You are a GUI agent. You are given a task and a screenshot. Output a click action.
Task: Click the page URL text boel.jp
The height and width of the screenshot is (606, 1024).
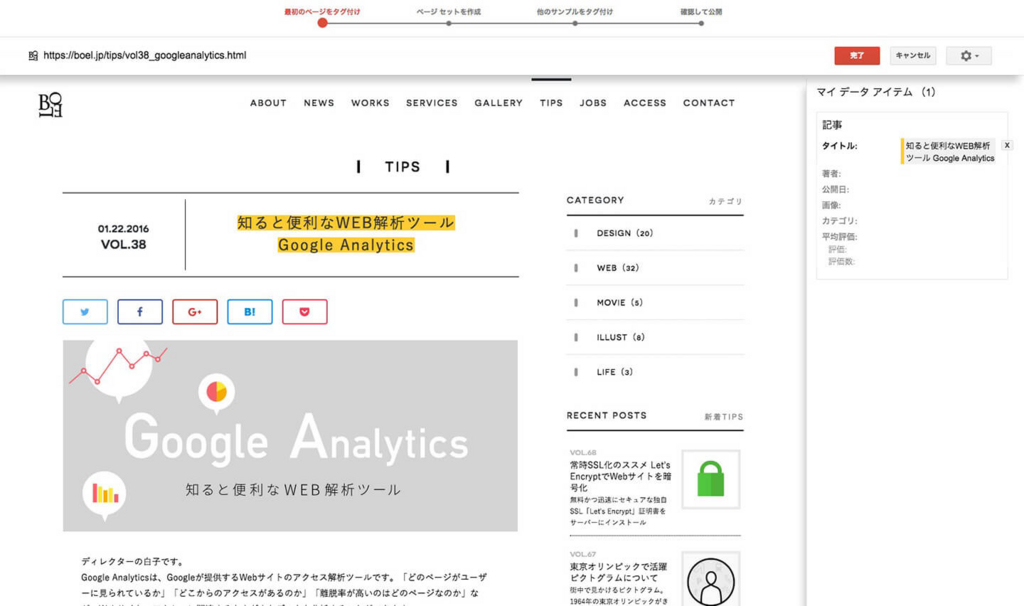[x=144, y=56]
